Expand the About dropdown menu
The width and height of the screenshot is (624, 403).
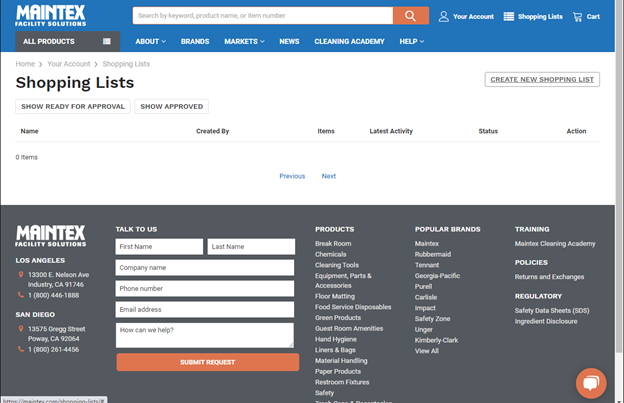pos(150,41)
